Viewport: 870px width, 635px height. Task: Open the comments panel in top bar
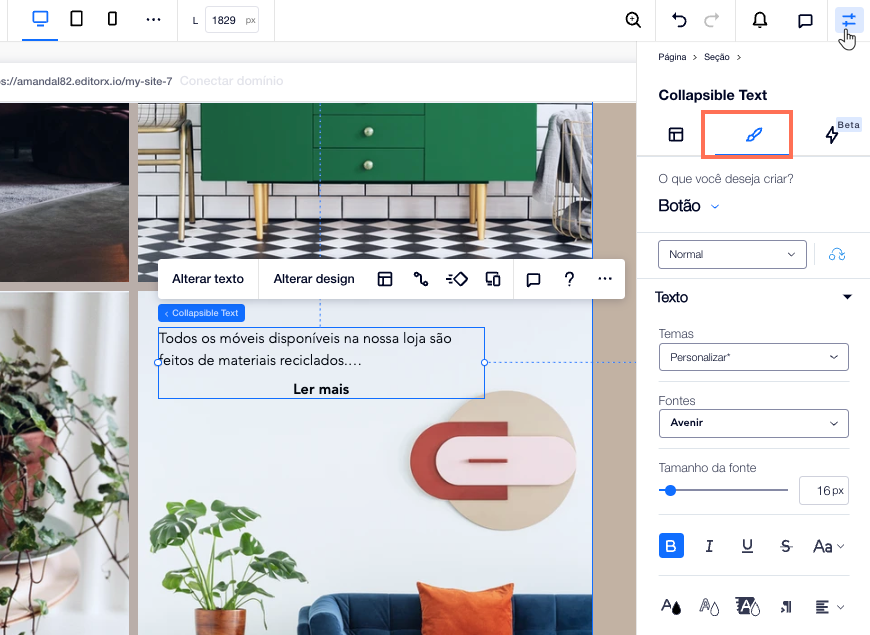point(805,21)
